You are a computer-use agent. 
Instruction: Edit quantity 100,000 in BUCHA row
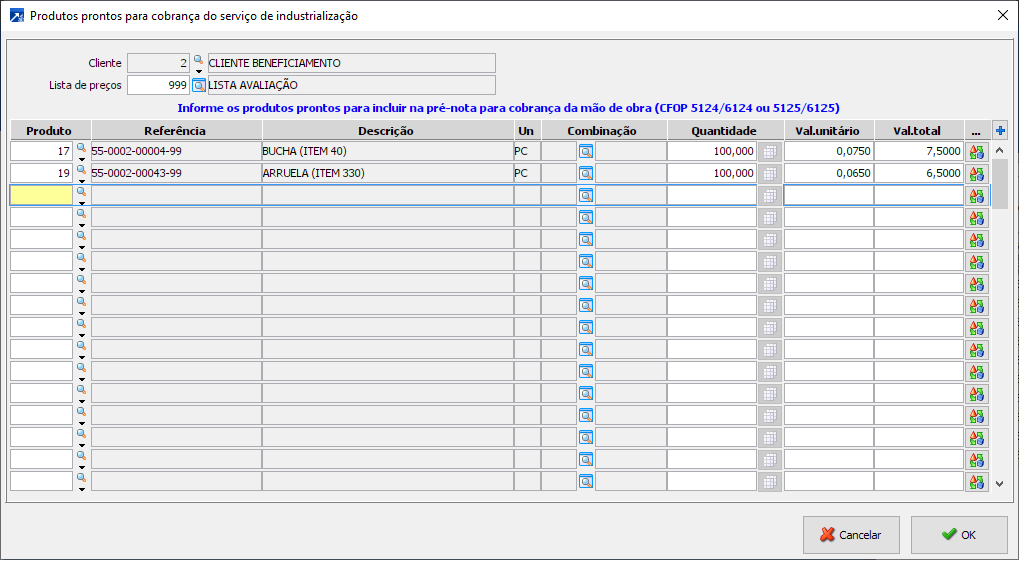(x=712, y=151)
